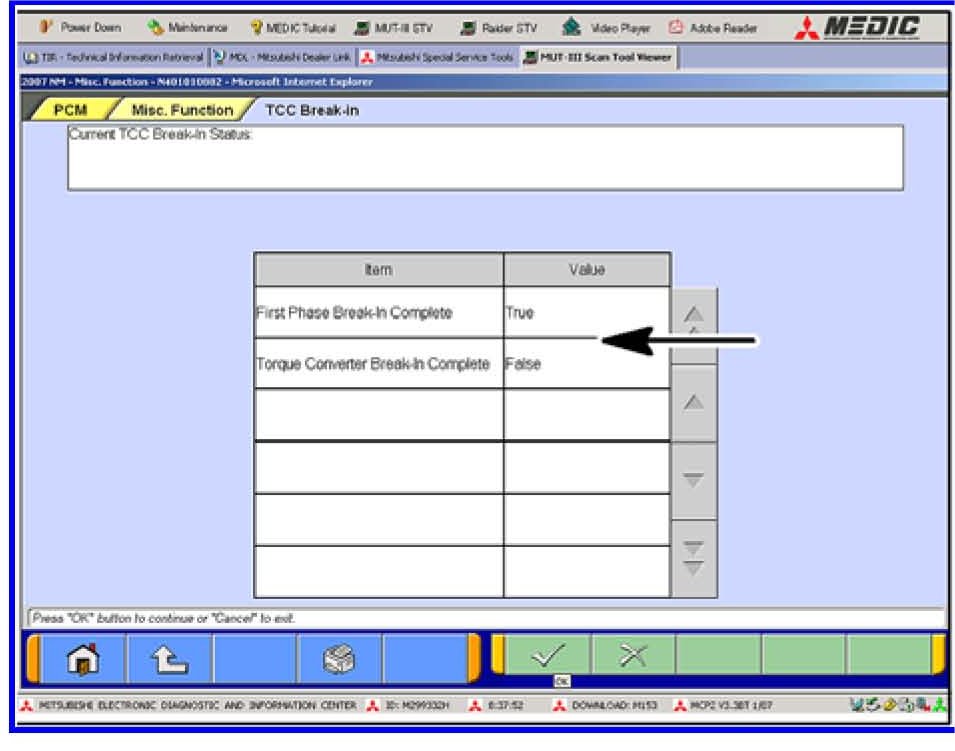Open Adobe Reader shortcut
Screen dimensions: 955x751
[718, 28]
